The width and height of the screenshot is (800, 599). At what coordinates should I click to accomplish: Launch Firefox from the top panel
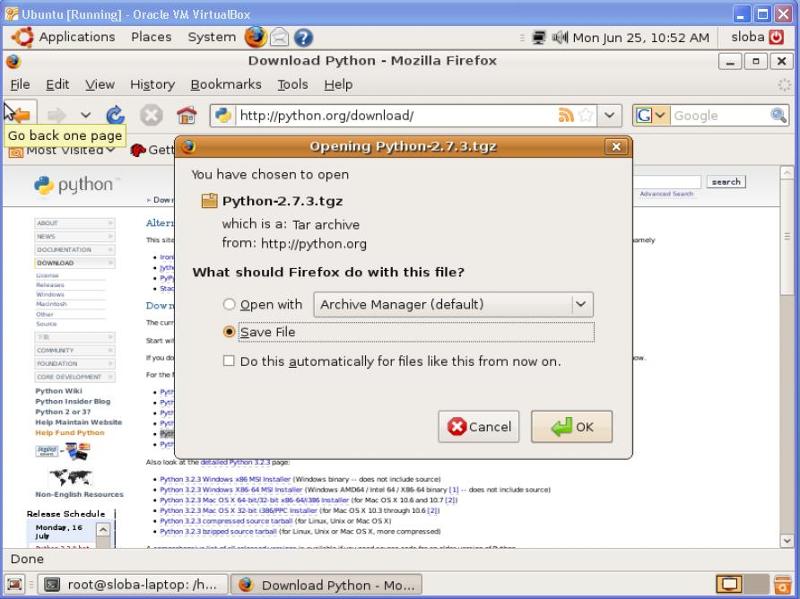point(255,37)
